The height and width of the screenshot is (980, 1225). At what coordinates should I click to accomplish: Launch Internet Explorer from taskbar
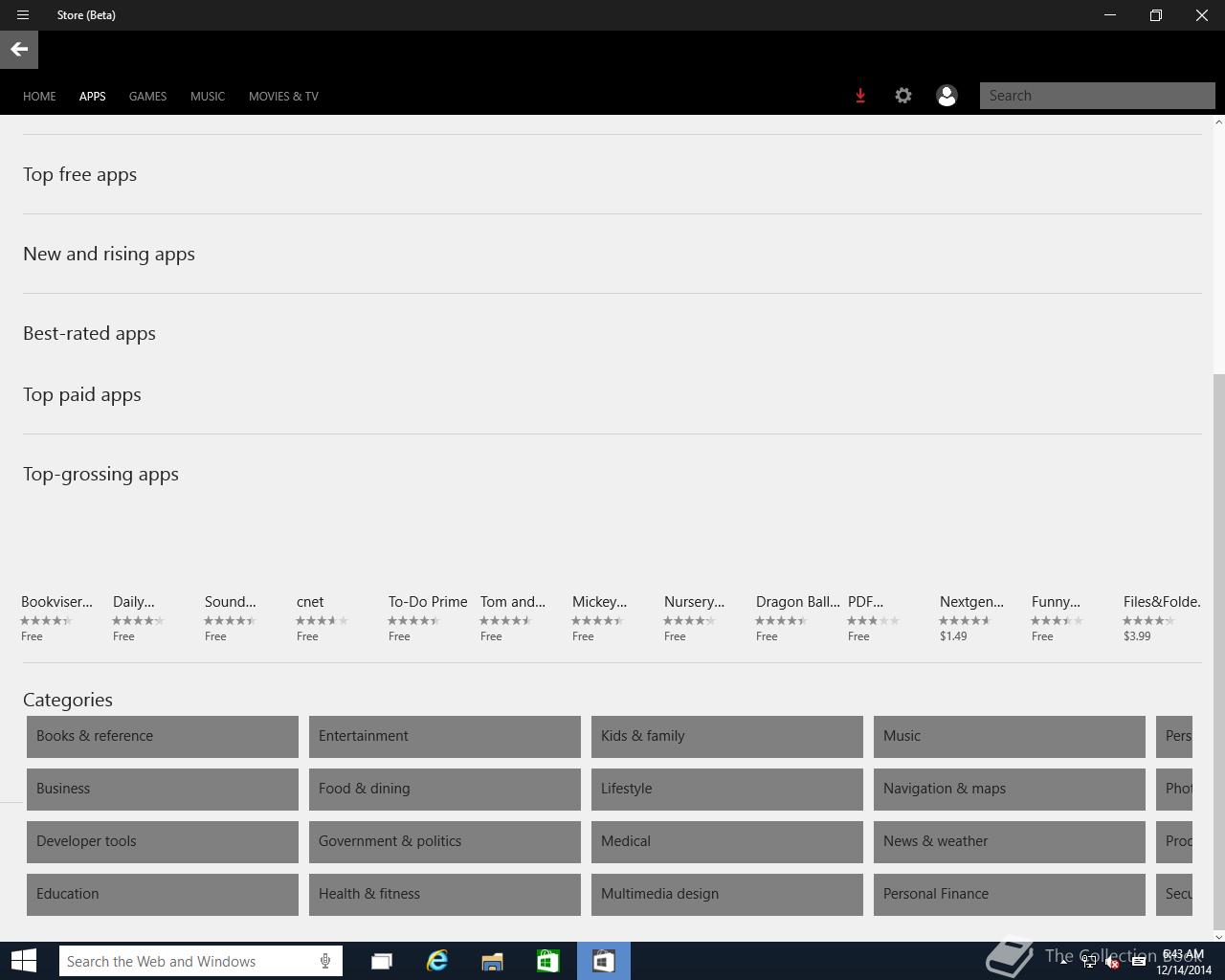coord(437,962)
